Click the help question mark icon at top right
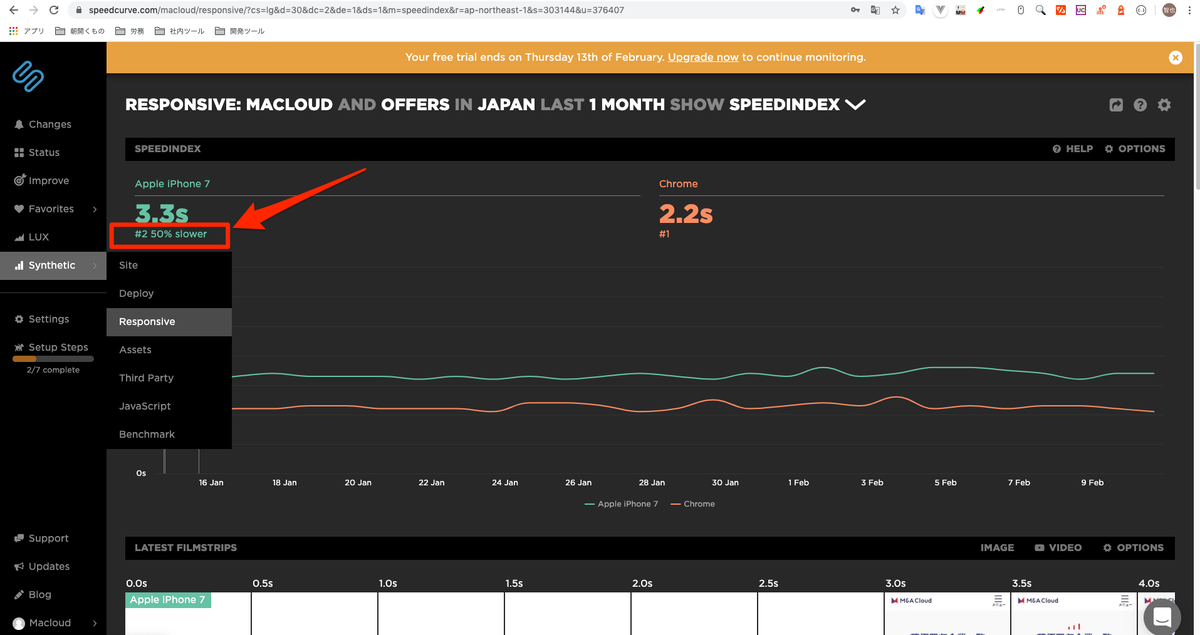This screenshot has height=635, width=1200. click(1140, 105)
